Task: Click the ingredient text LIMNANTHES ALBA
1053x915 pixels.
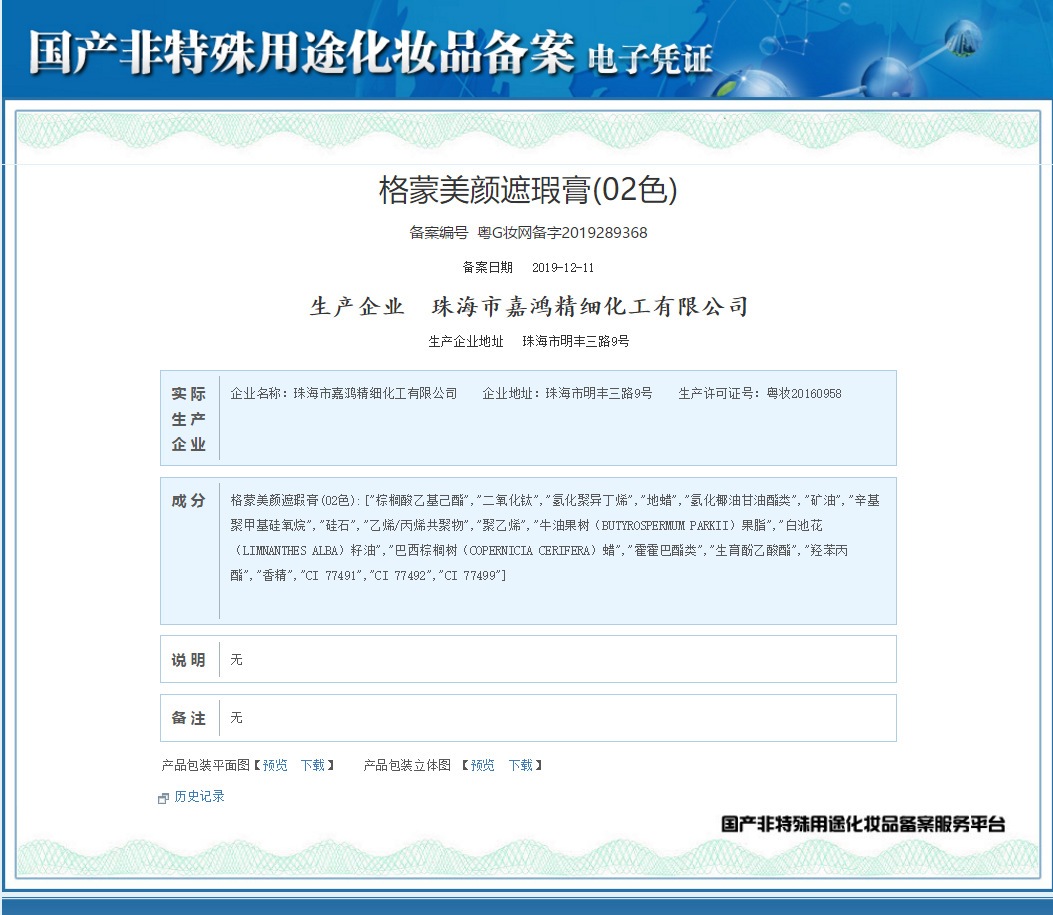Action: [290, 550]
